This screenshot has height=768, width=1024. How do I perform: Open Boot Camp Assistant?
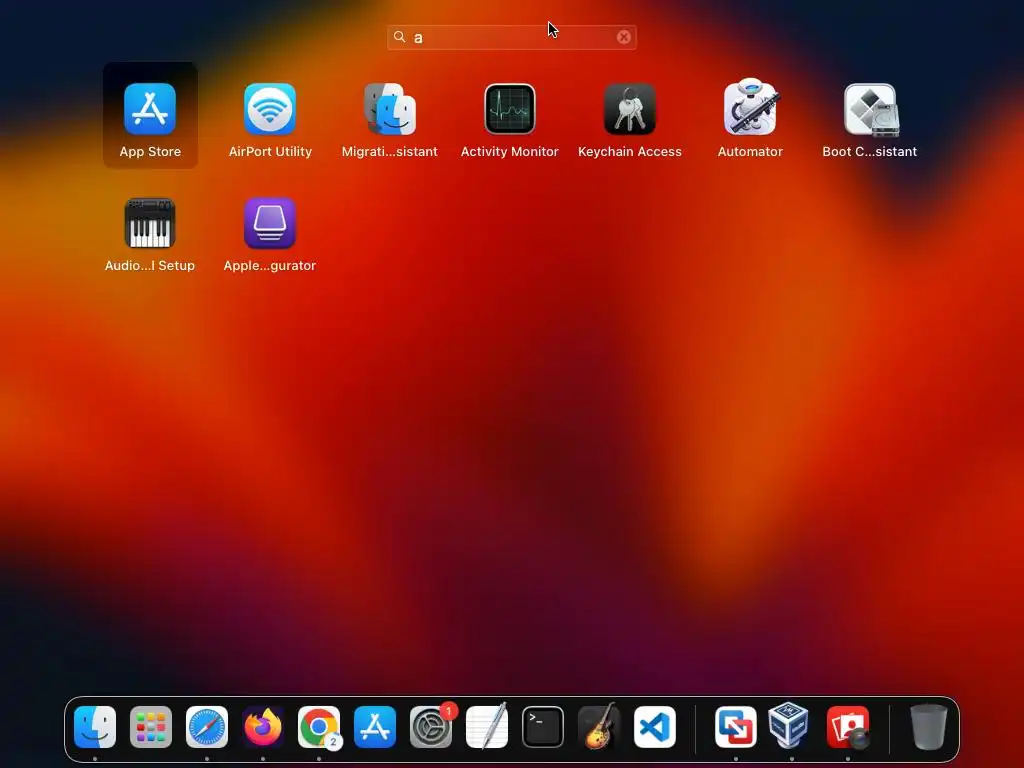pos(870,110)
